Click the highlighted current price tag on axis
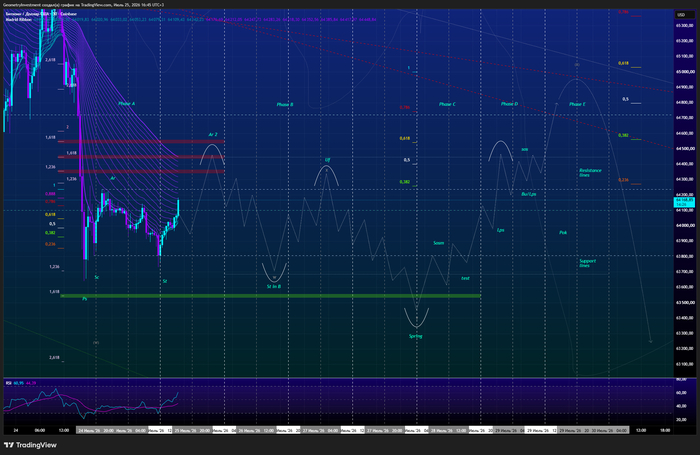This screenshot has width=700, height=455. [x=683, y=202]
